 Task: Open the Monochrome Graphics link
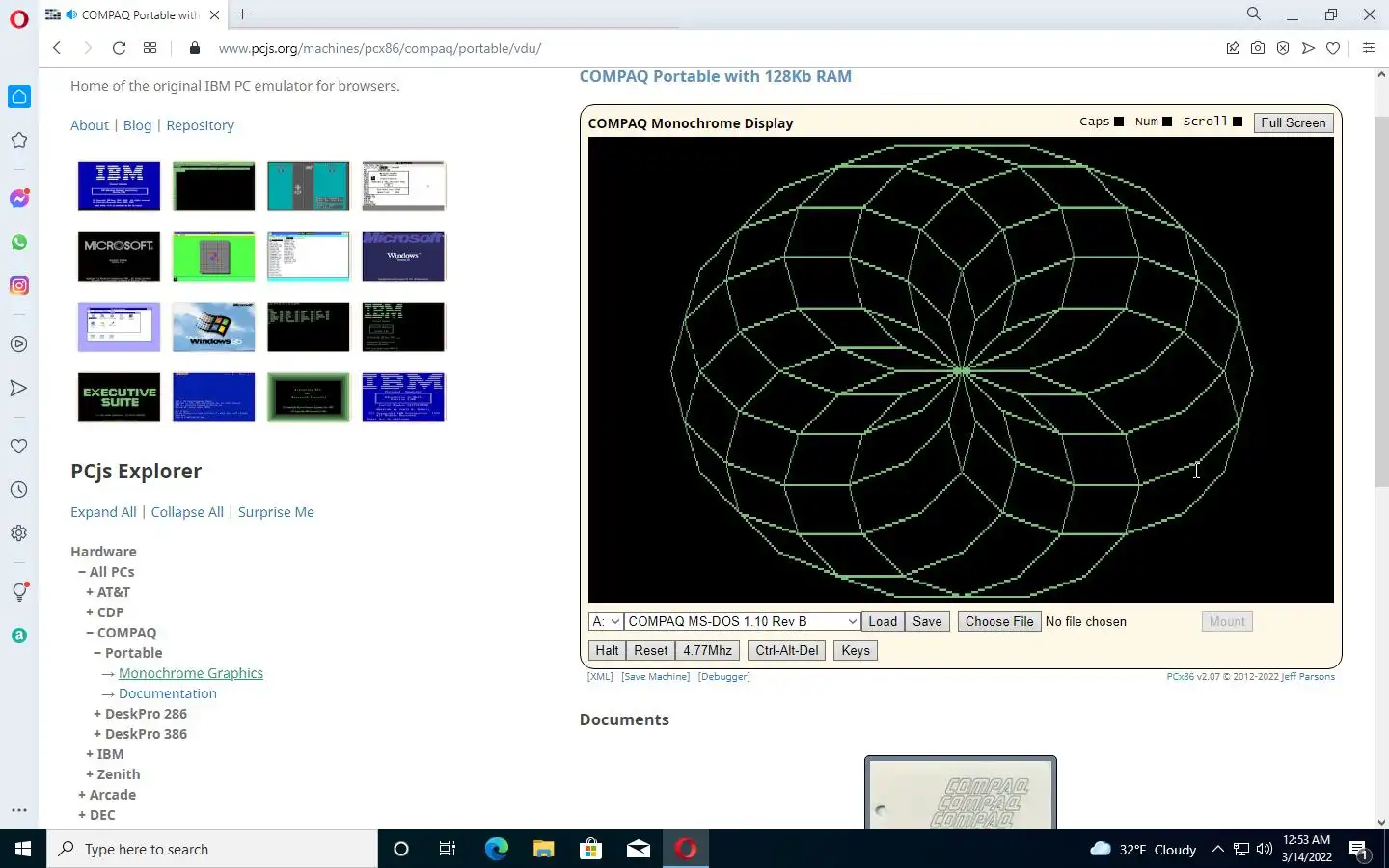[191, 673]
